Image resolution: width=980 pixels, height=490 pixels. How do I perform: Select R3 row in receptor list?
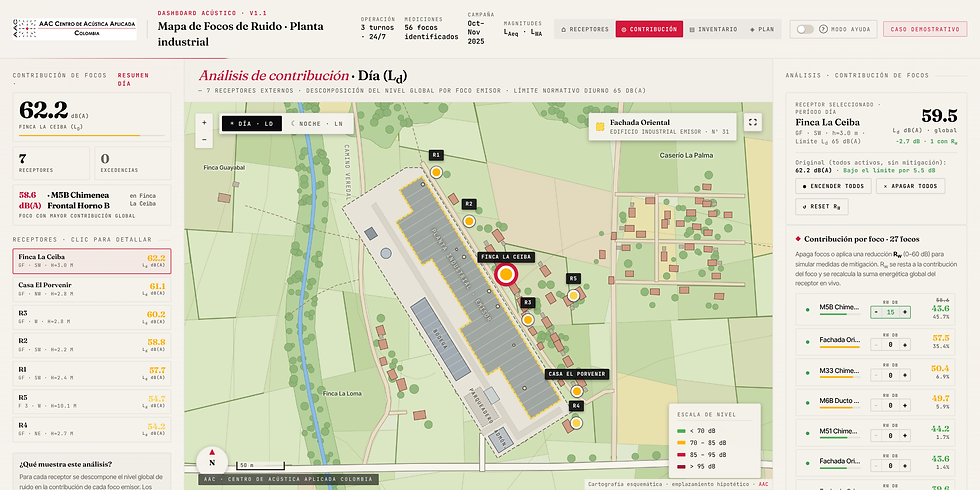tap(92, 318)
